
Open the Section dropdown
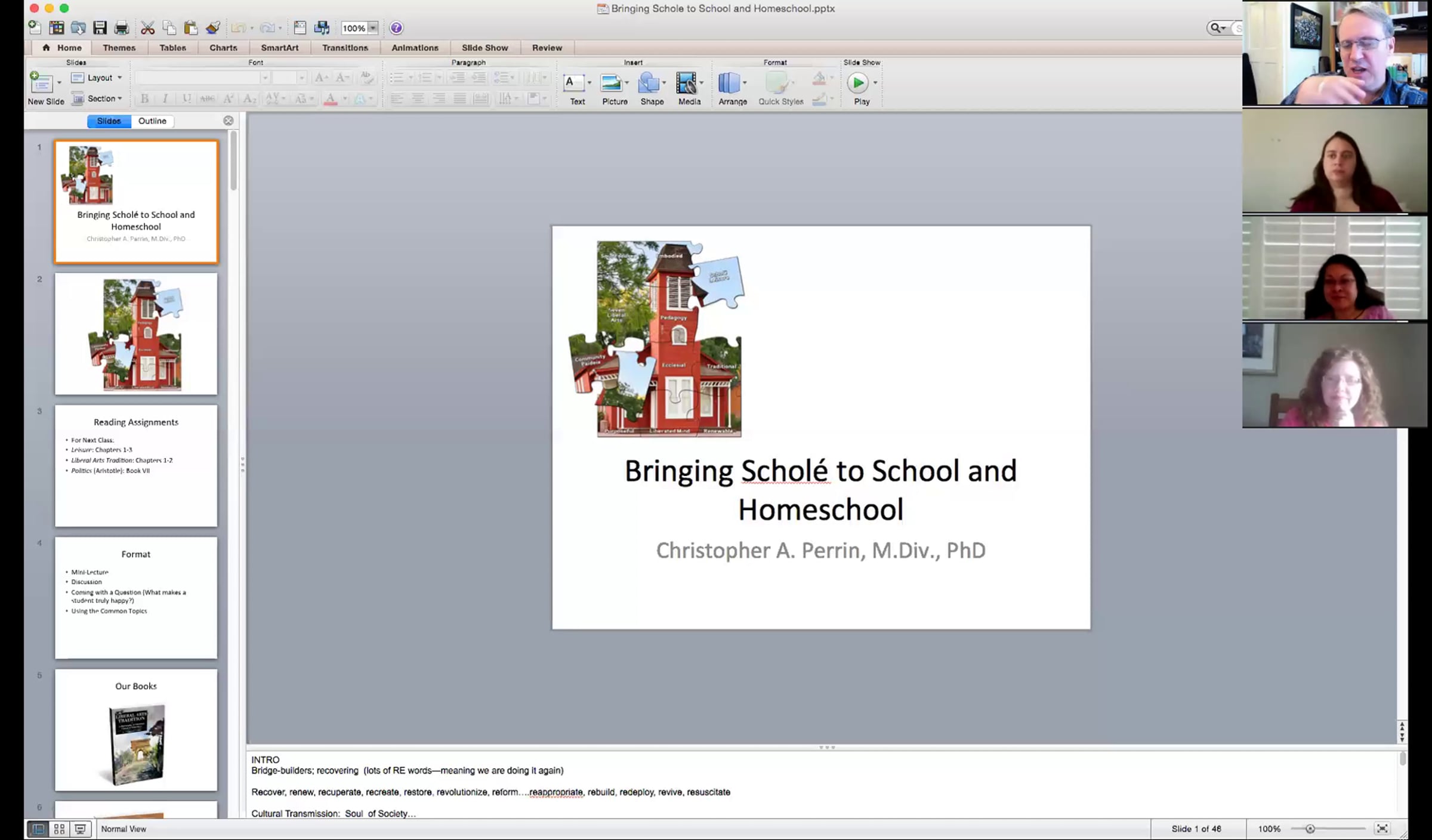pyautogui.click(x=97, y=98)
